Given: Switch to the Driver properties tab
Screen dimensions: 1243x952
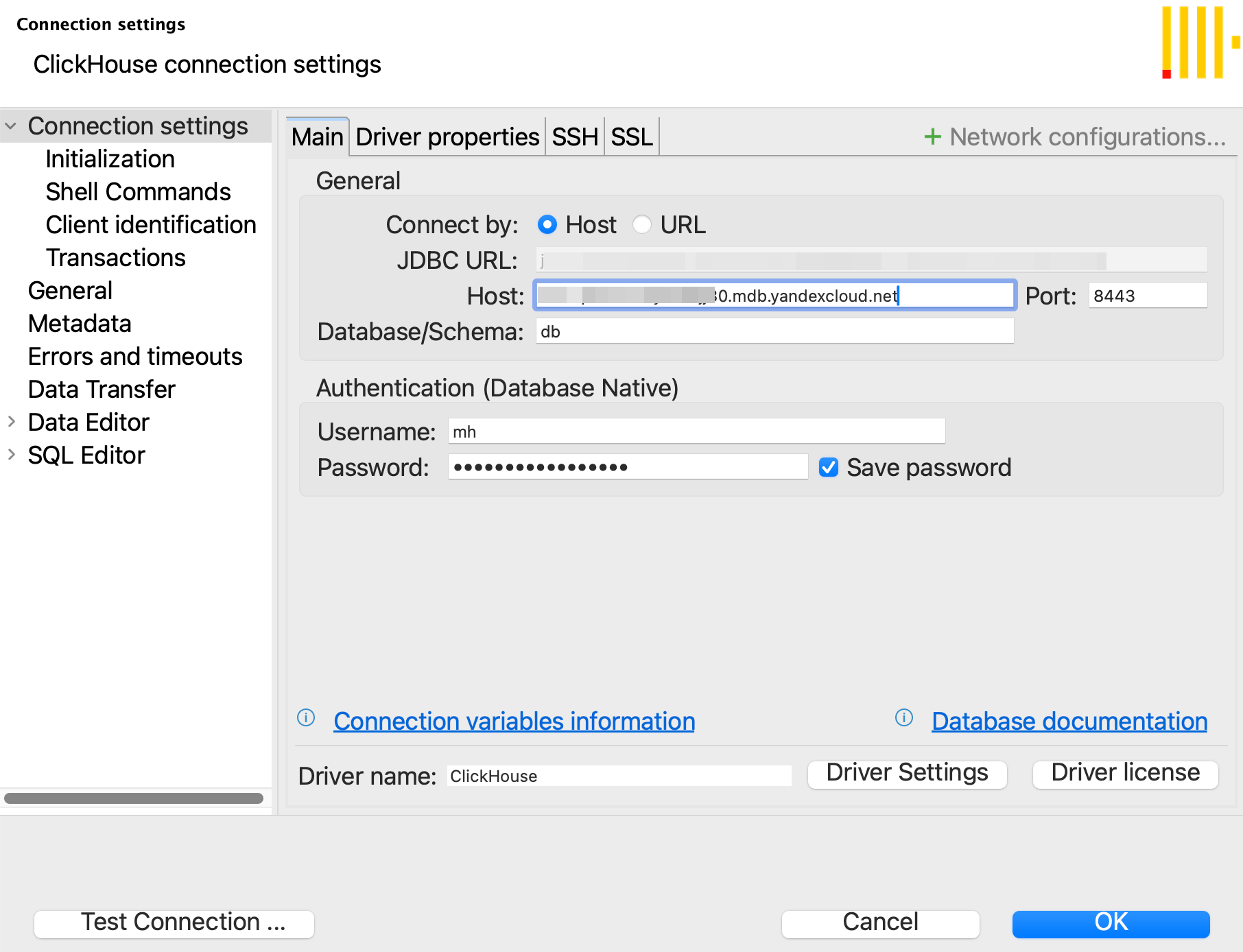Looking at the screenshot, I should (447, 137).
